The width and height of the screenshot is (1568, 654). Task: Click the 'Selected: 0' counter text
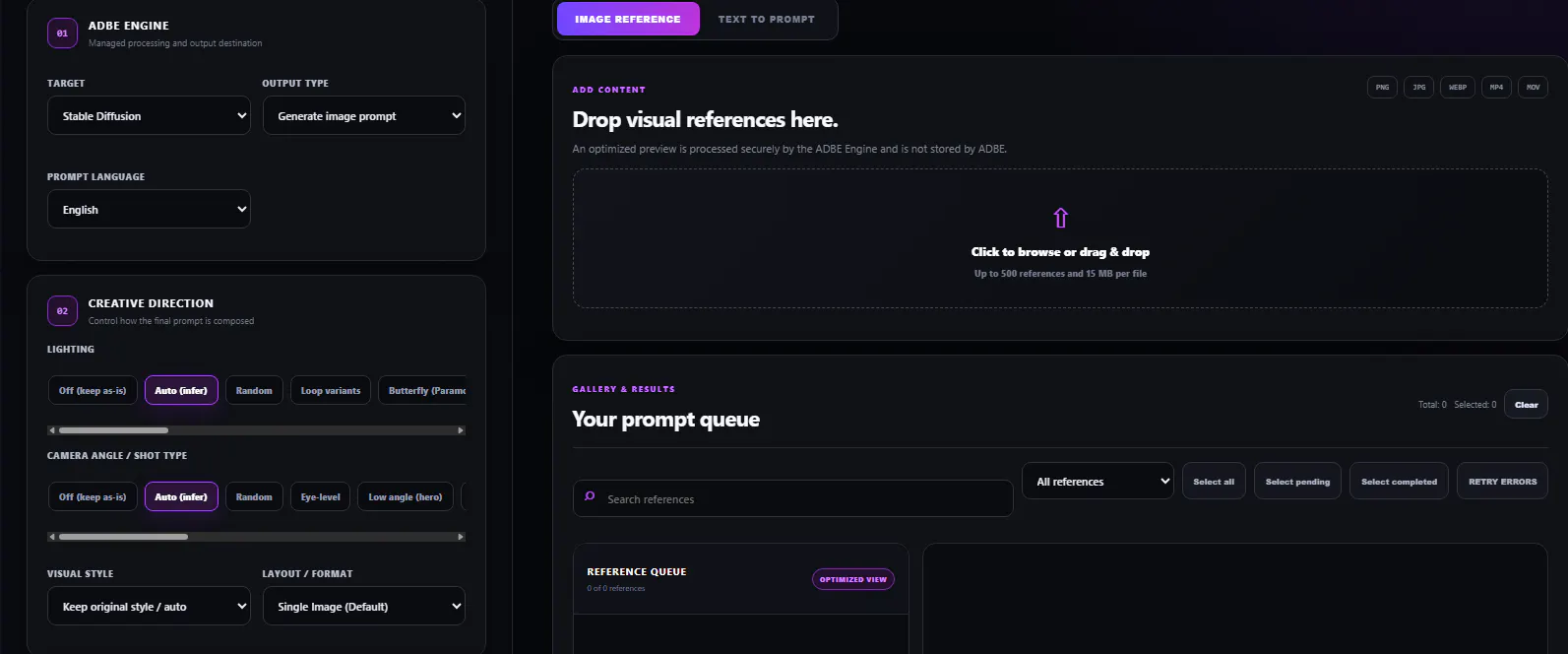click(1475, 405)
